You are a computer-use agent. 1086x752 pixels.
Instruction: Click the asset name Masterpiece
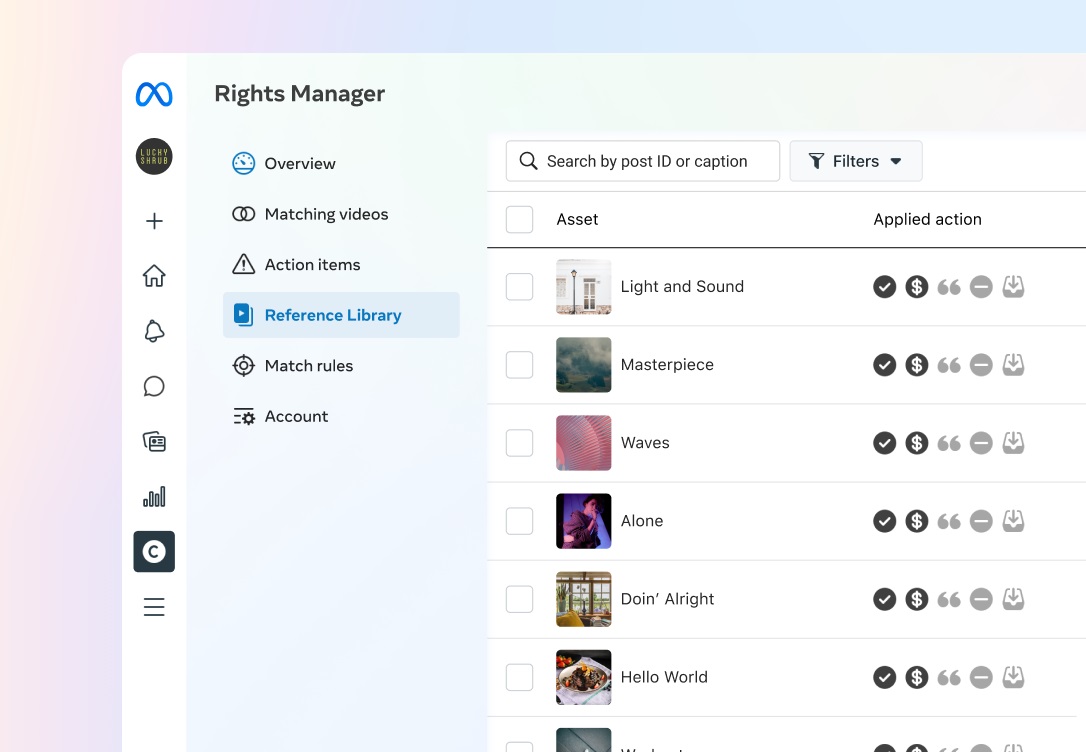point(667,365)
